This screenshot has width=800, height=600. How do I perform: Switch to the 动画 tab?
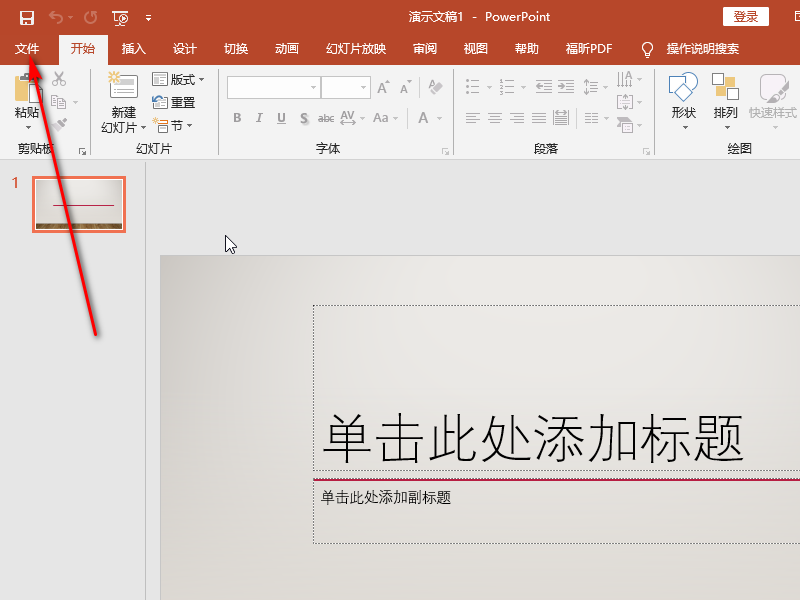(287, 48)
